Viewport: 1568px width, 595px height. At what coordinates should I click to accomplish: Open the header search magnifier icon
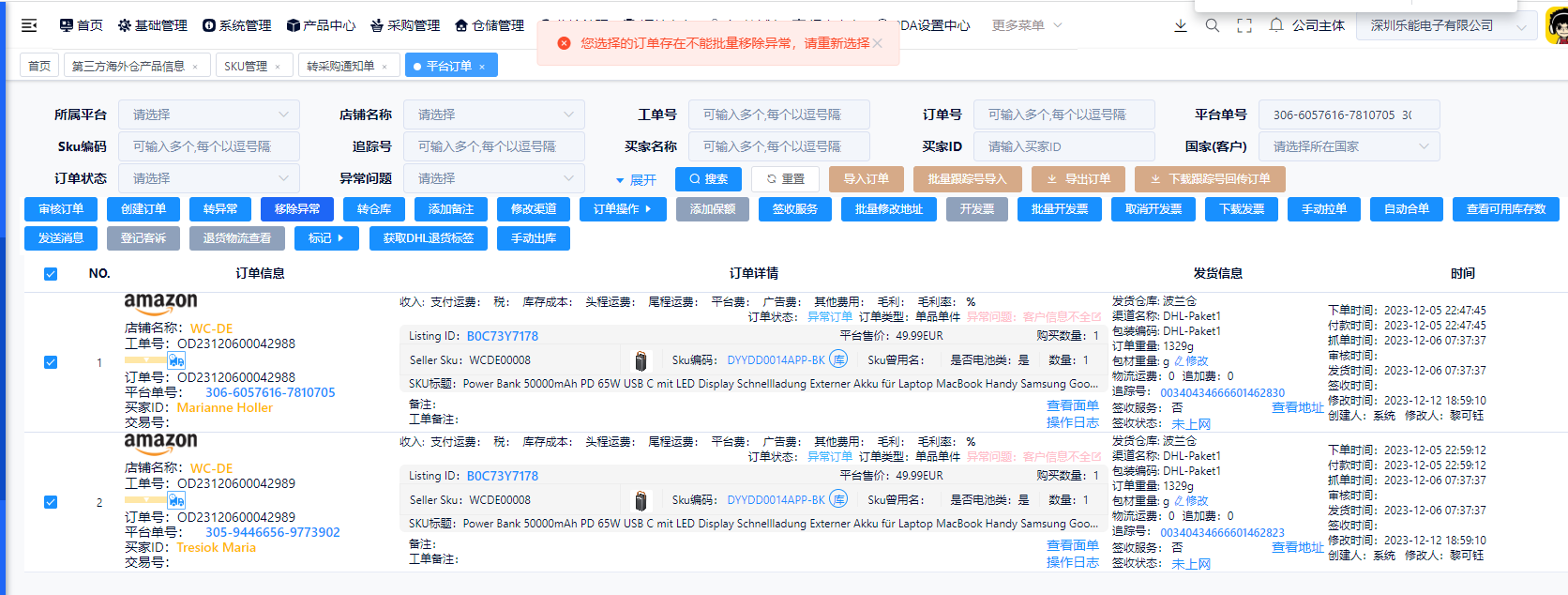(1213, 25)
